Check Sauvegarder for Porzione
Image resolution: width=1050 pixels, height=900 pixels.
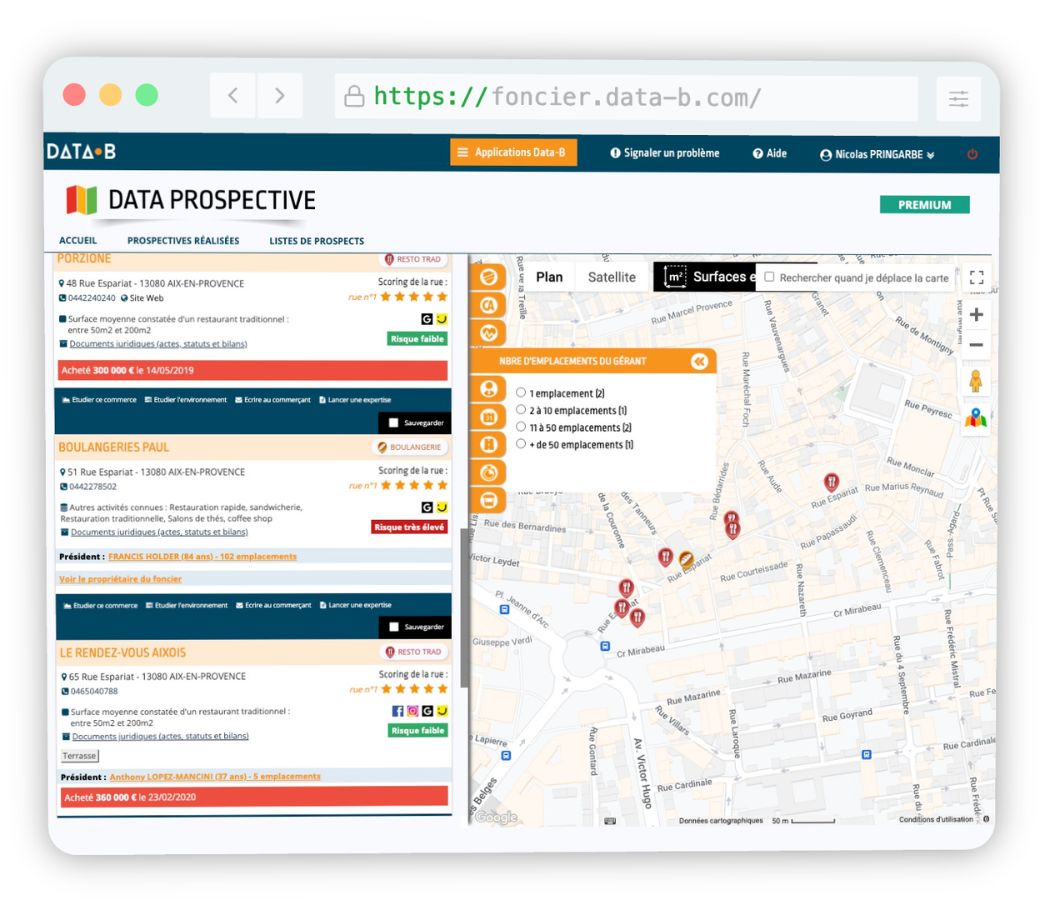(394, 423)
